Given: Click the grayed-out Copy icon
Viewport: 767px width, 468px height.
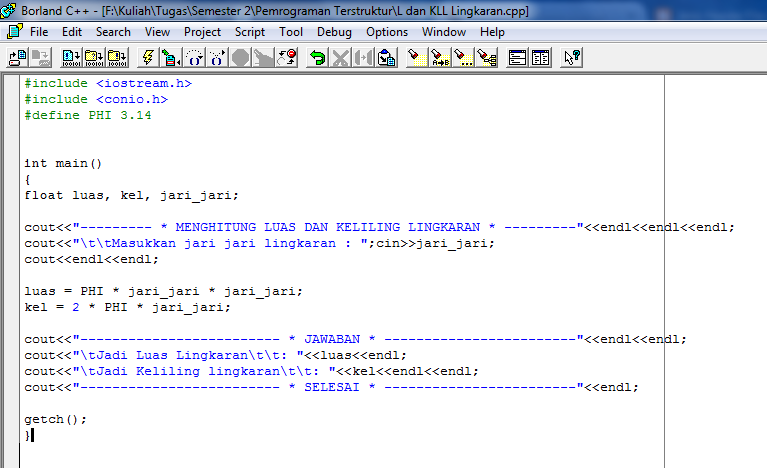Looking at the screenshot, I should point(363,58).
